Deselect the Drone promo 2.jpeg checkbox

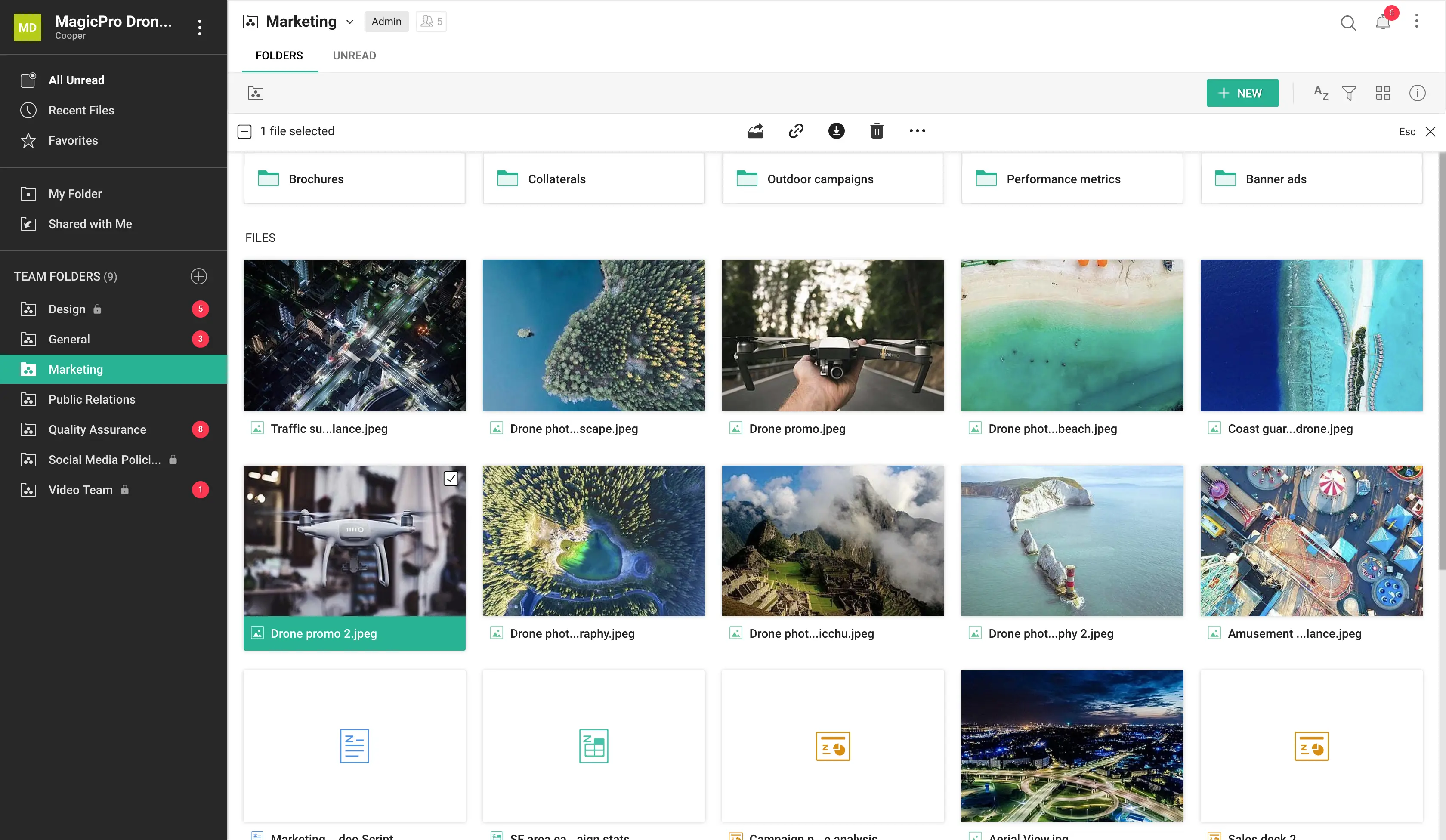(451, 478)
